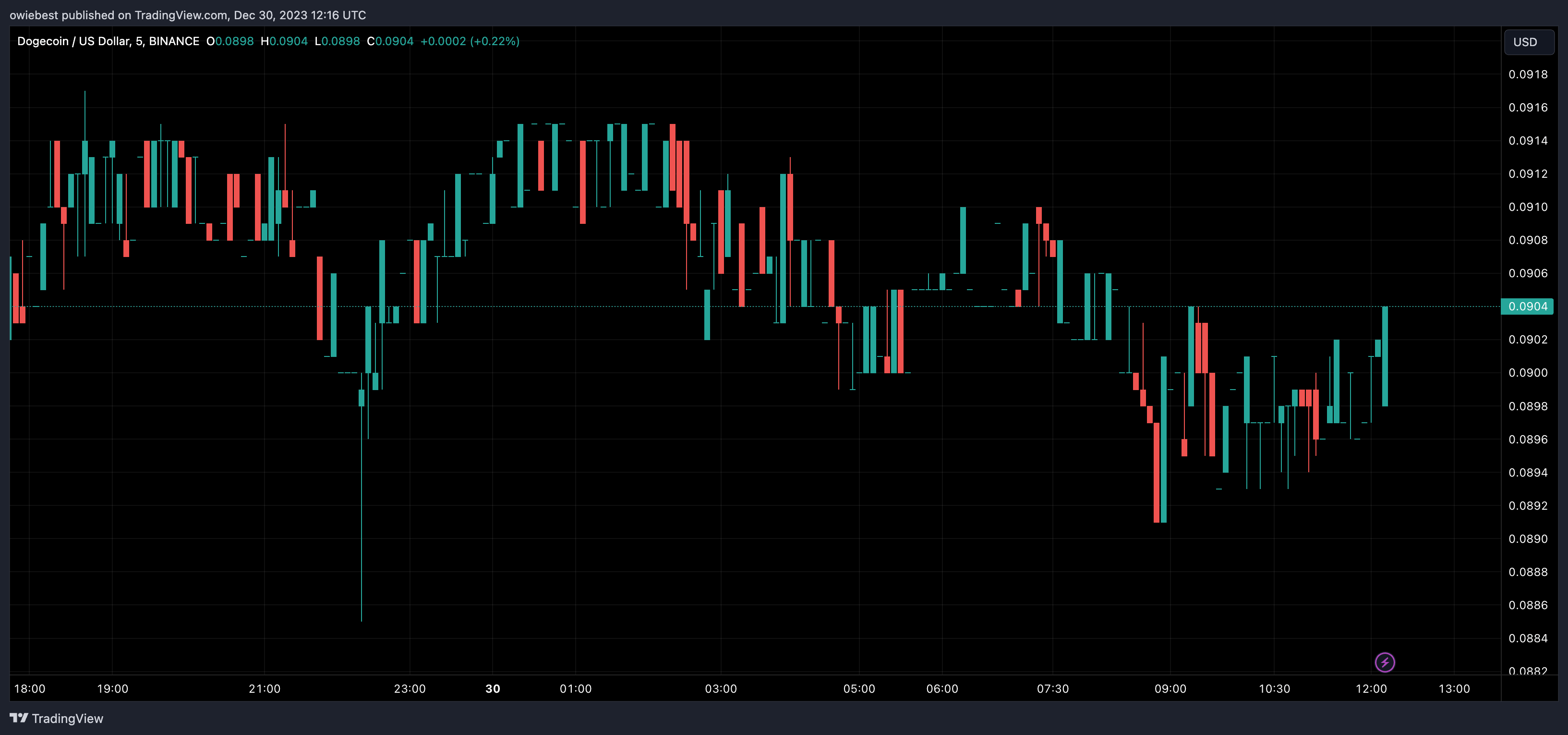Click the 0.0894 price axis label
This screenshot has width=1568, height=735.
click(1528, 473)
